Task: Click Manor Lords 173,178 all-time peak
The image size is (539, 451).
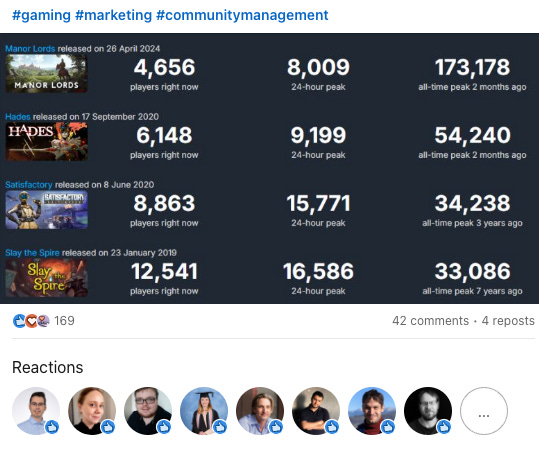Action: click(x=472, y=74)
